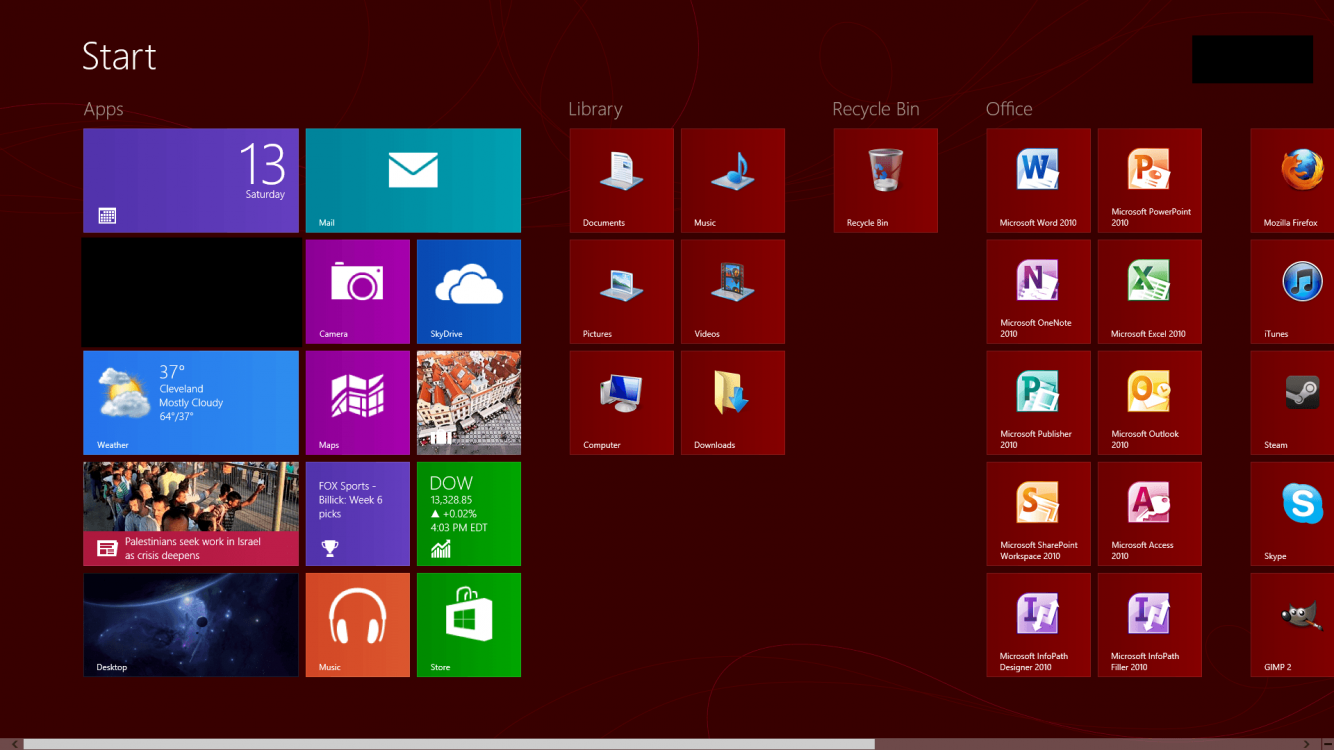Launch Microsoft Outlook 2010
This screenshot has height=750, width=1334.
(x=1150, y=402)
